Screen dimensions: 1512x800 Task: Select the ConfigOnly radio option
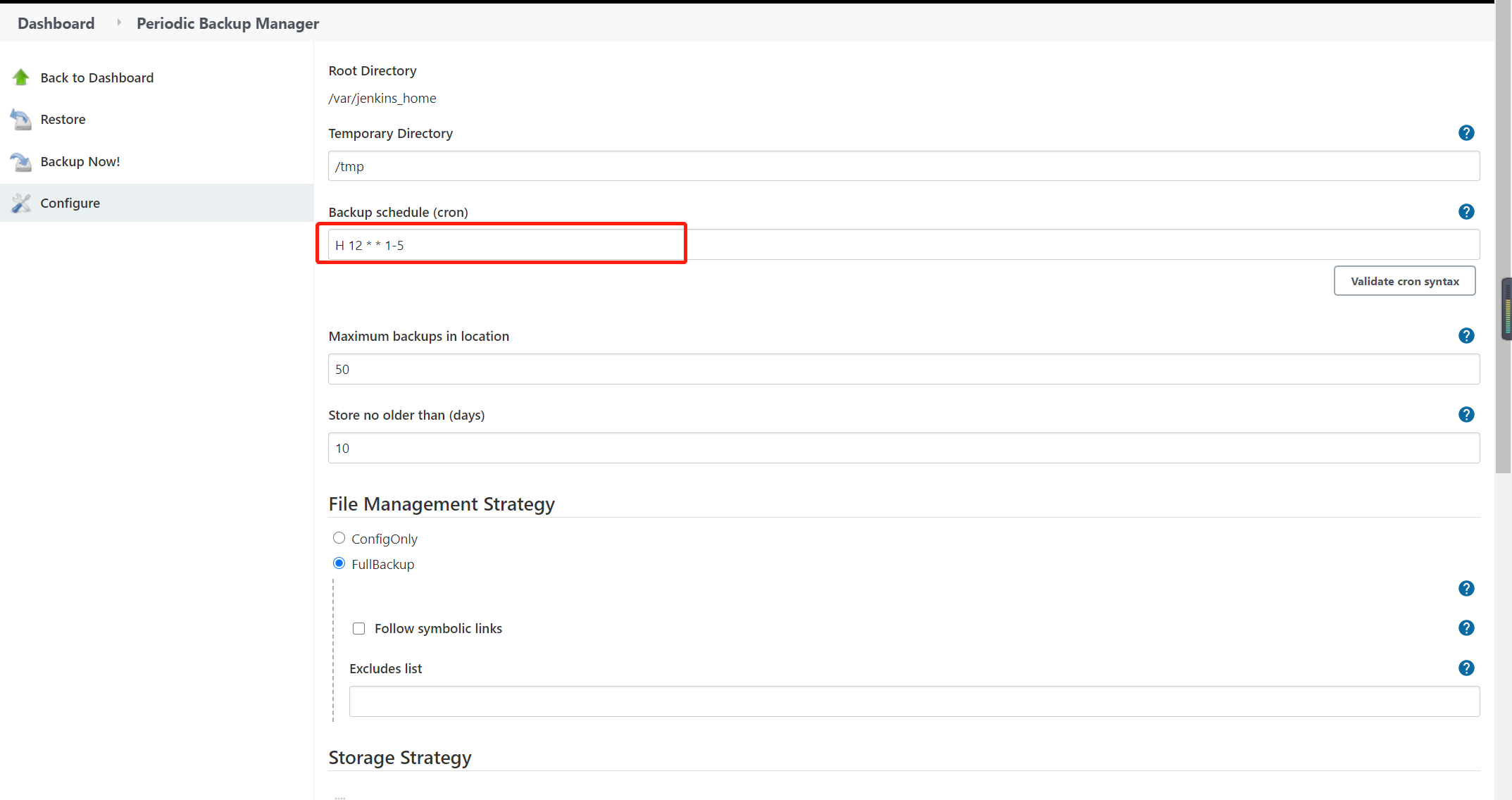click(339, 538)
